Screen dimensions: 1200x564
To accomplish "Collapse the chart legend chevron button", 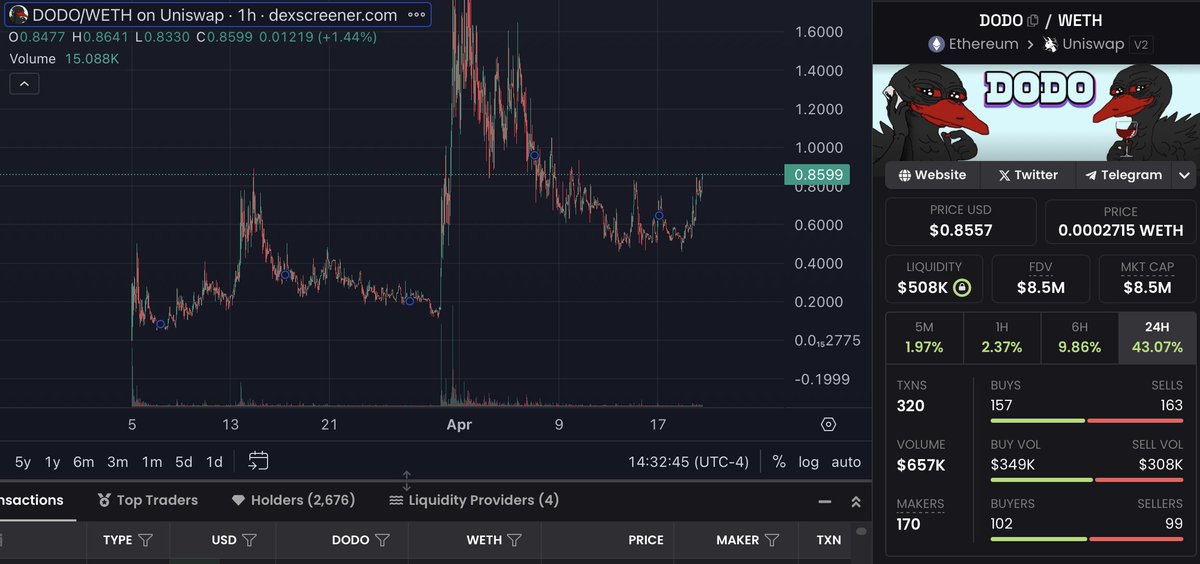I will [25, 84].
